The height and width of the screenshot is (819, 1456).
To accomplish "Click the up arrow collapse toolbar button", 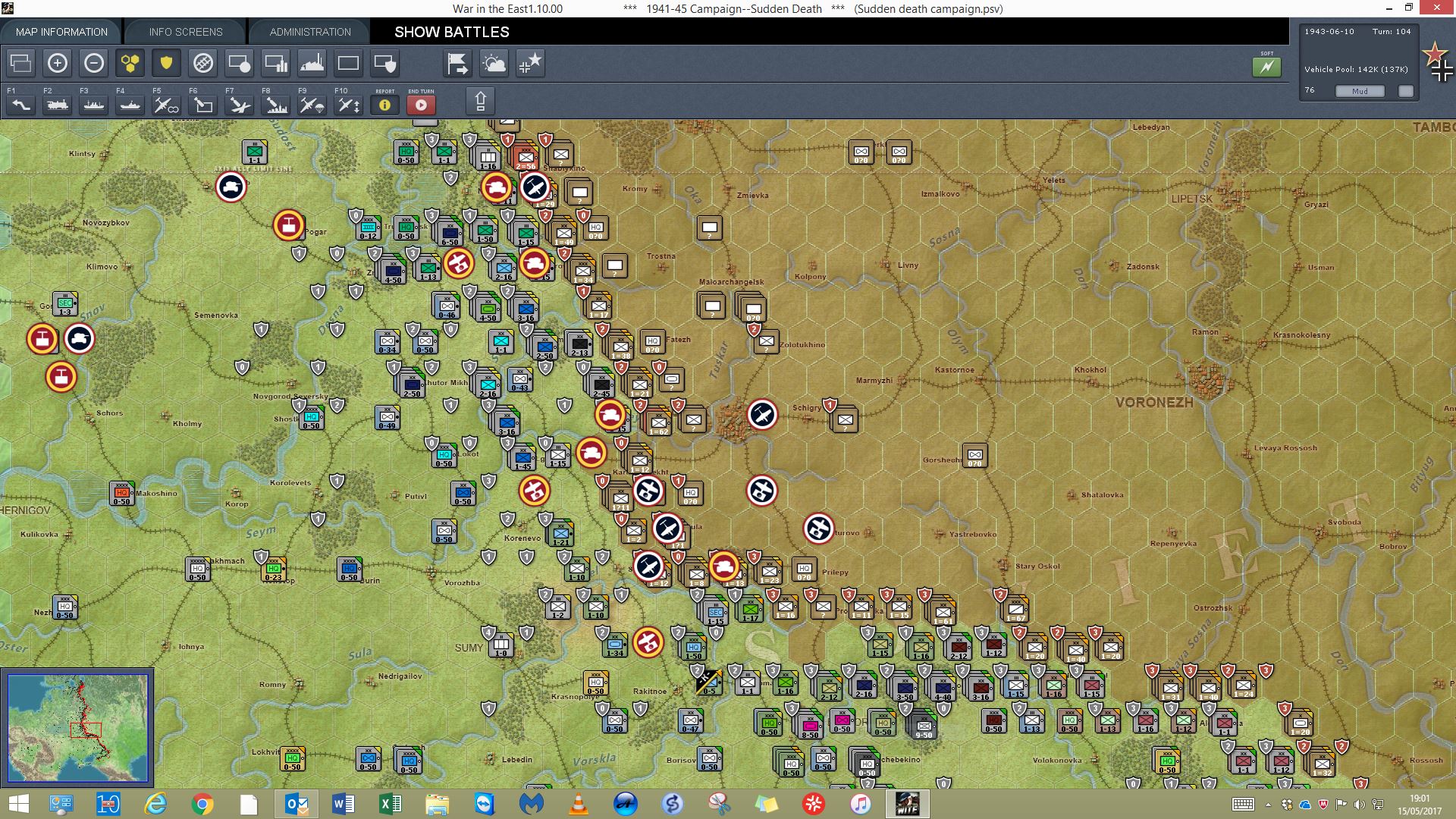I will [x=480, y=101].
